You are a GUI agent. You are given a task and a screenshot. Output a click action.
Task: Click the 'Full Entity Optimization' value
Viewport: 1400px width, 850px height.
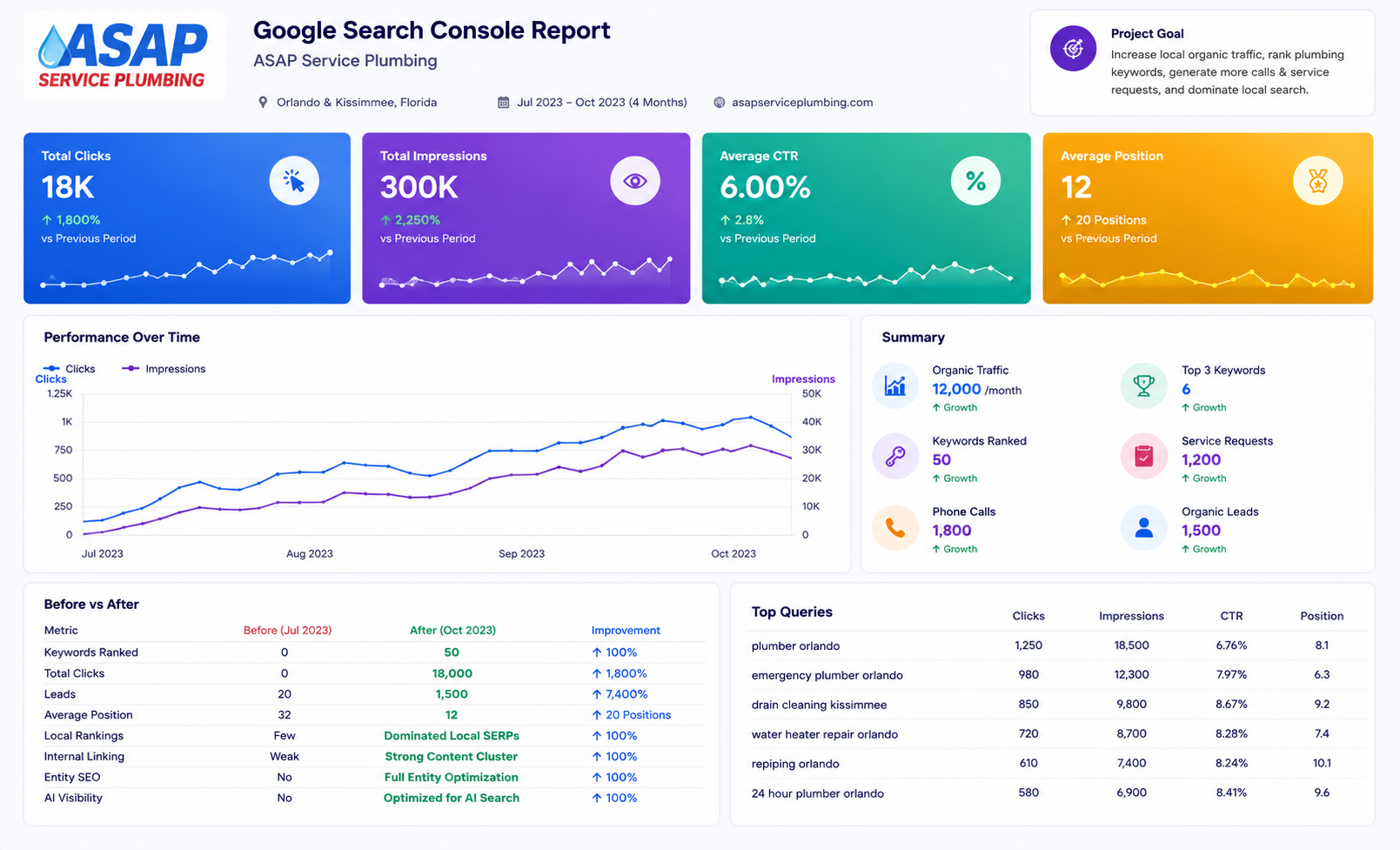tap(452, 777)
